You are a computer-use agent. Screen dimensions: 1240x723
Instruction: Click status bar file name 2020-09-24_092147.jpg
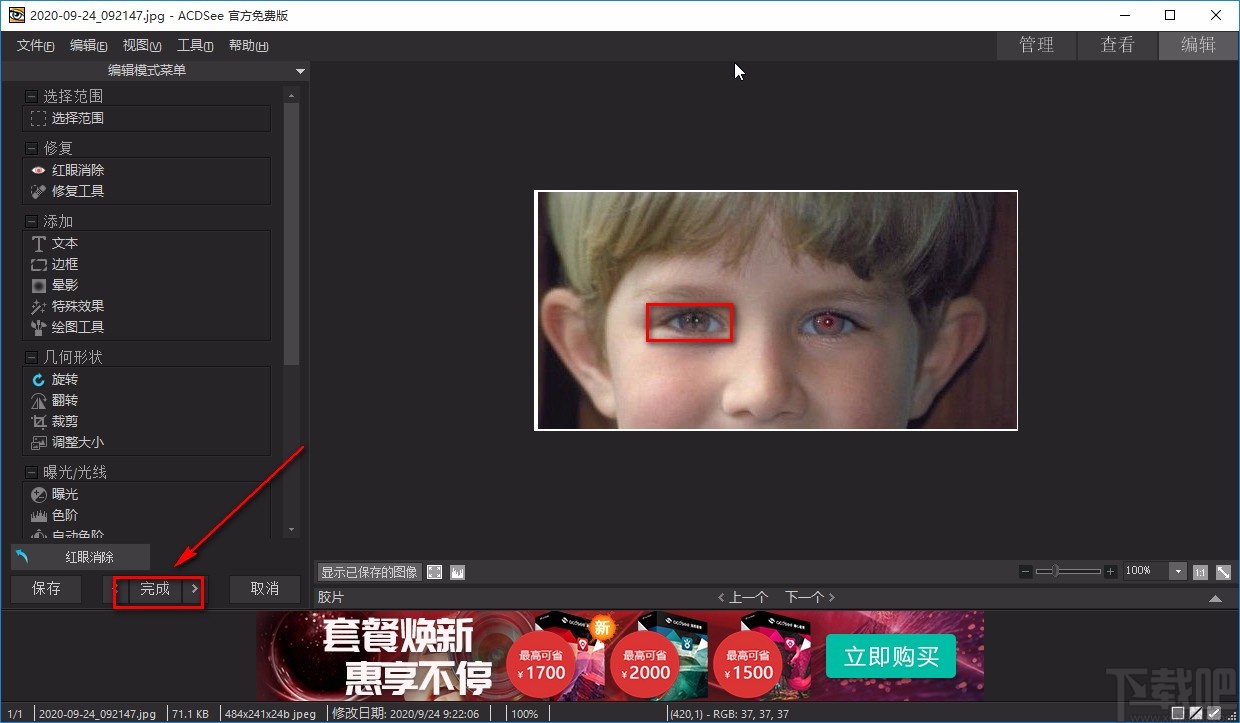click(97, 714)
